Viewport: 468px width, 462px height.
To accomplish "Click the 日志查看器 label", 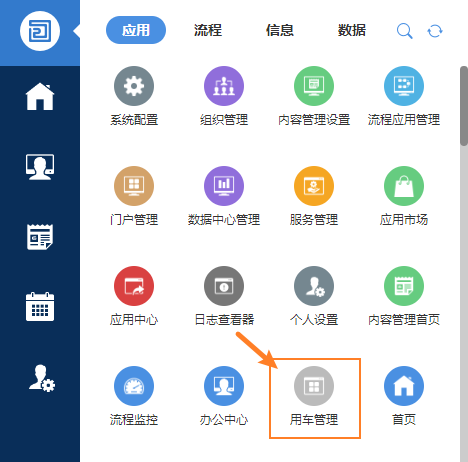I will point(224,320).
